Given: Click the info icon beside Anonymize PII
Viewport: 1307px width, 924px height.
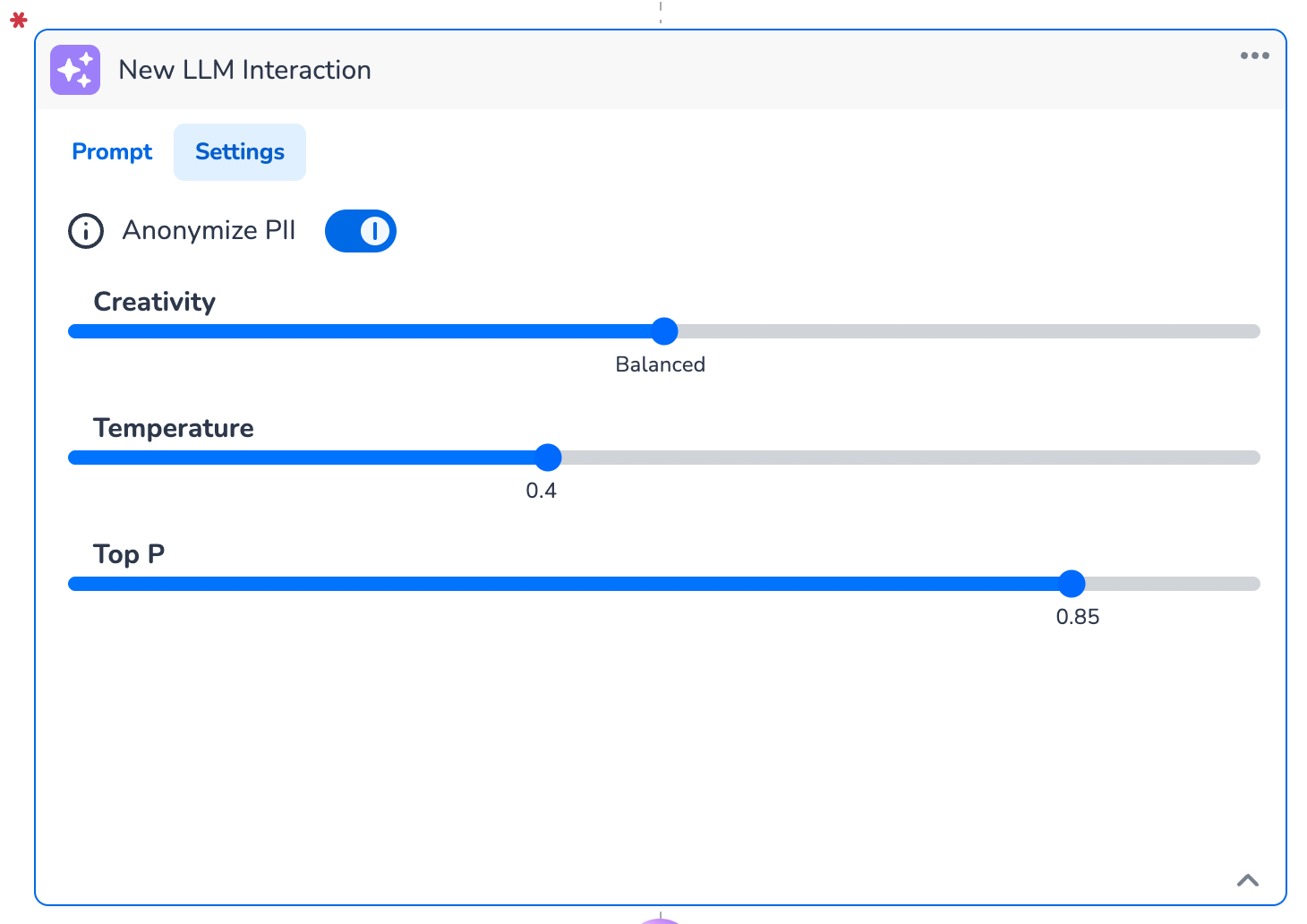Looking at the screenshot, I should (x=86, y=231).
